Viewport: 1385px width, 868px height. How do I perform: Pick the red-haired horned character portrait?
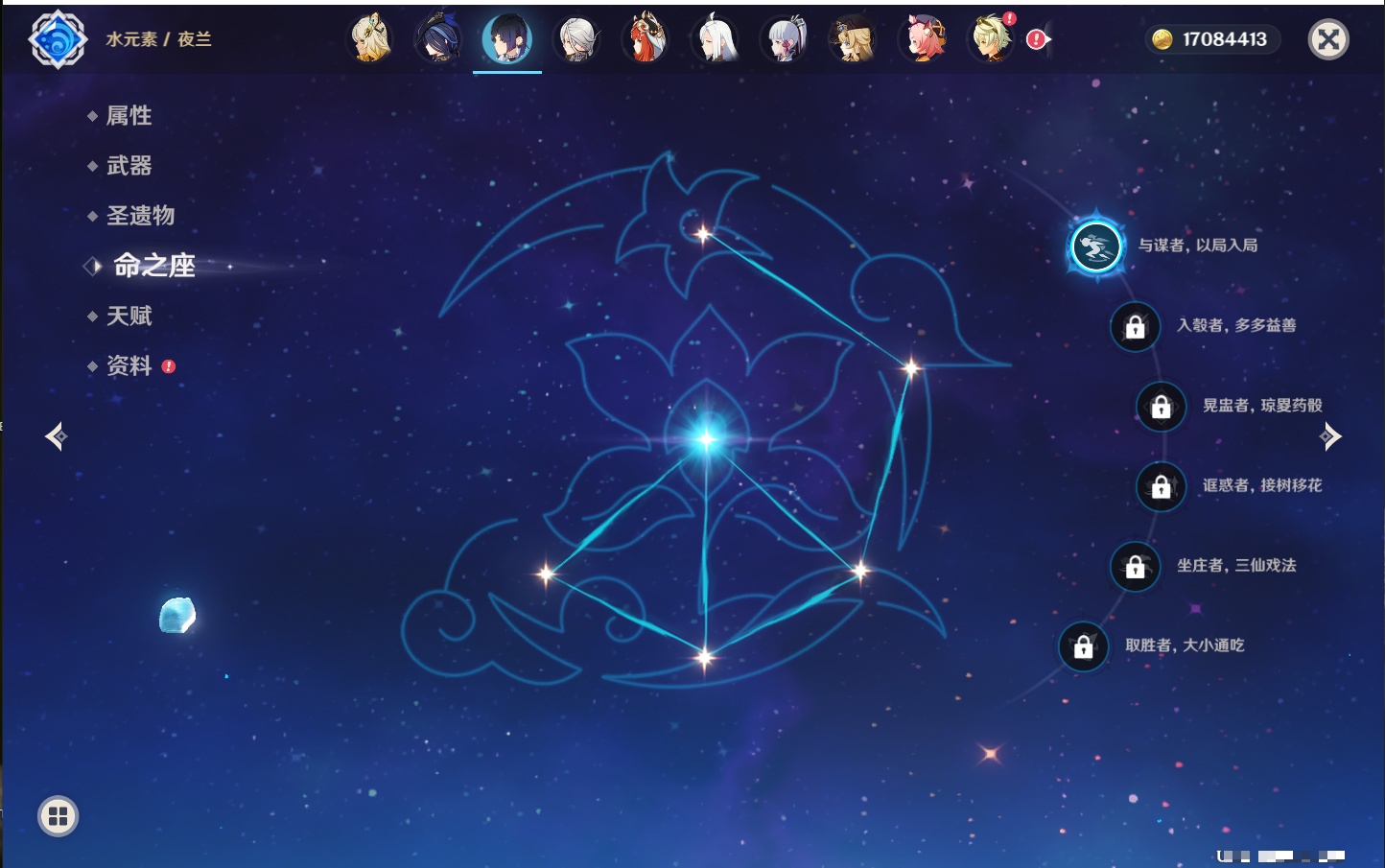tap(646, 39)
